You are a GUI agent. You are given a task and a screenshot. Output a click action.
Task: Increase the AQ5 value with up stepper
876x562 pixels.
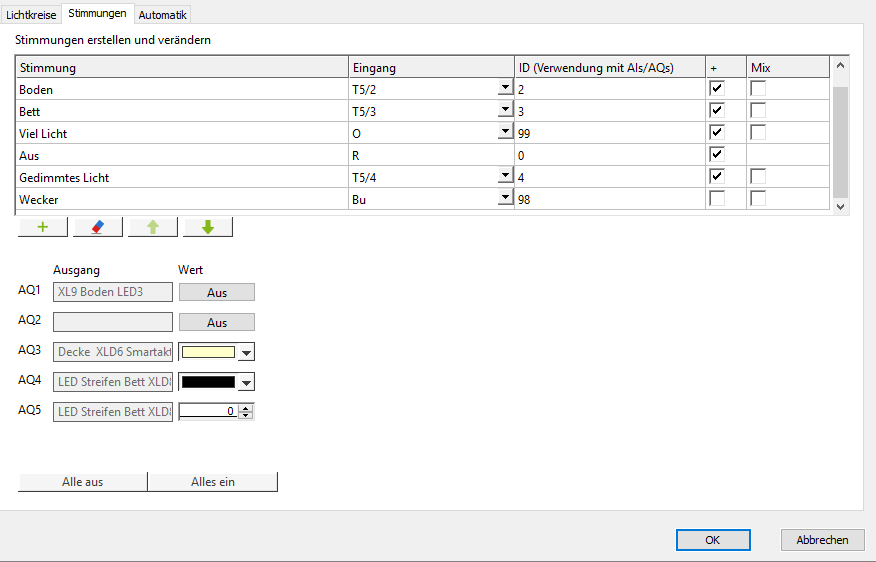pos(247,407)
